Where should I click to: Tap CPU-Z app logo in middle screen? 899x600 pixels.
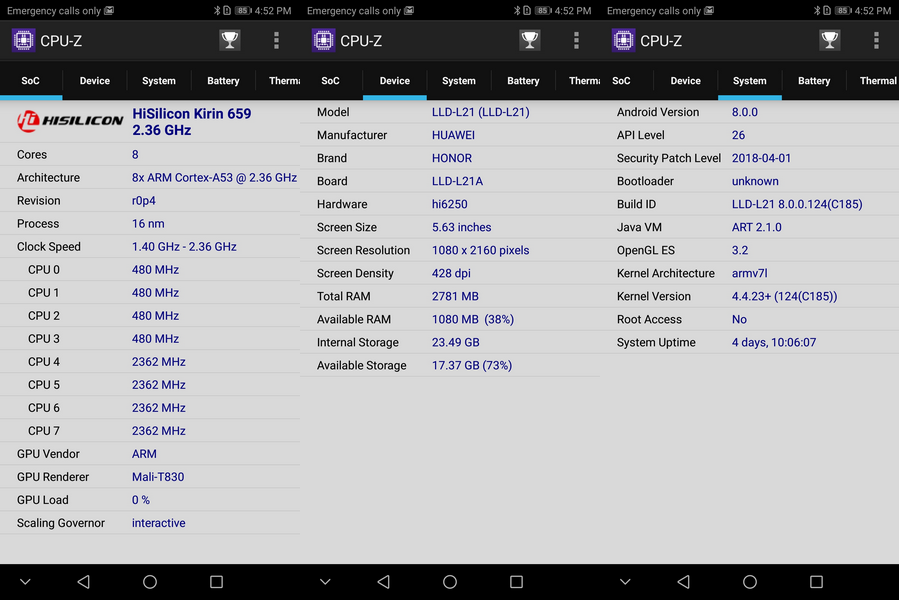(x=323, y=41)
